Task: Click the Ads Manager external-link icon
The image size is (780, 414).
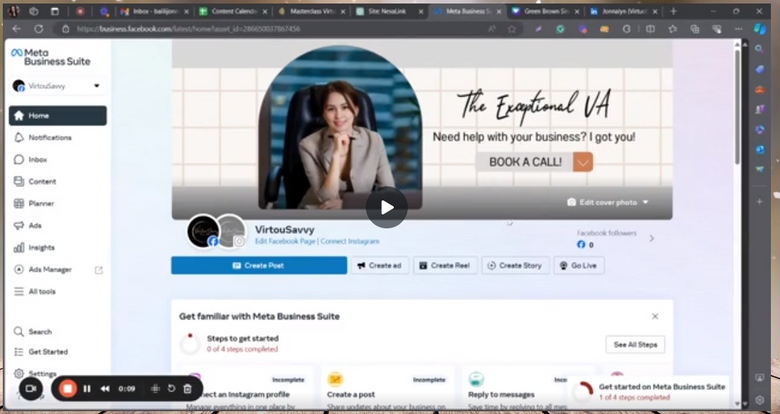Action: [x=98, y=270]
